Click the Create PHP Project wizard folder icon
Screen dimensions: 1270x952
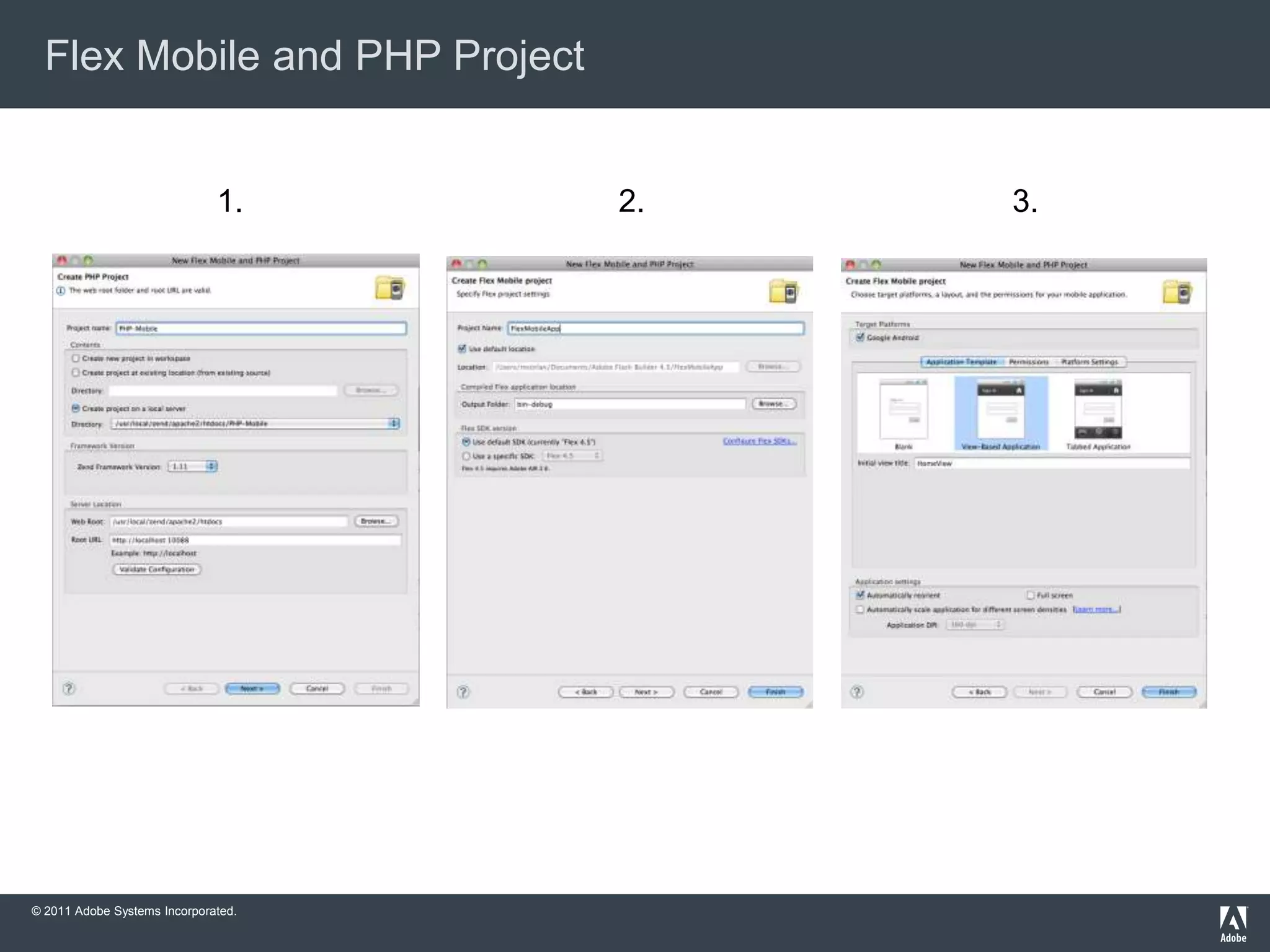pyautogui.click(x=390, y=288)
